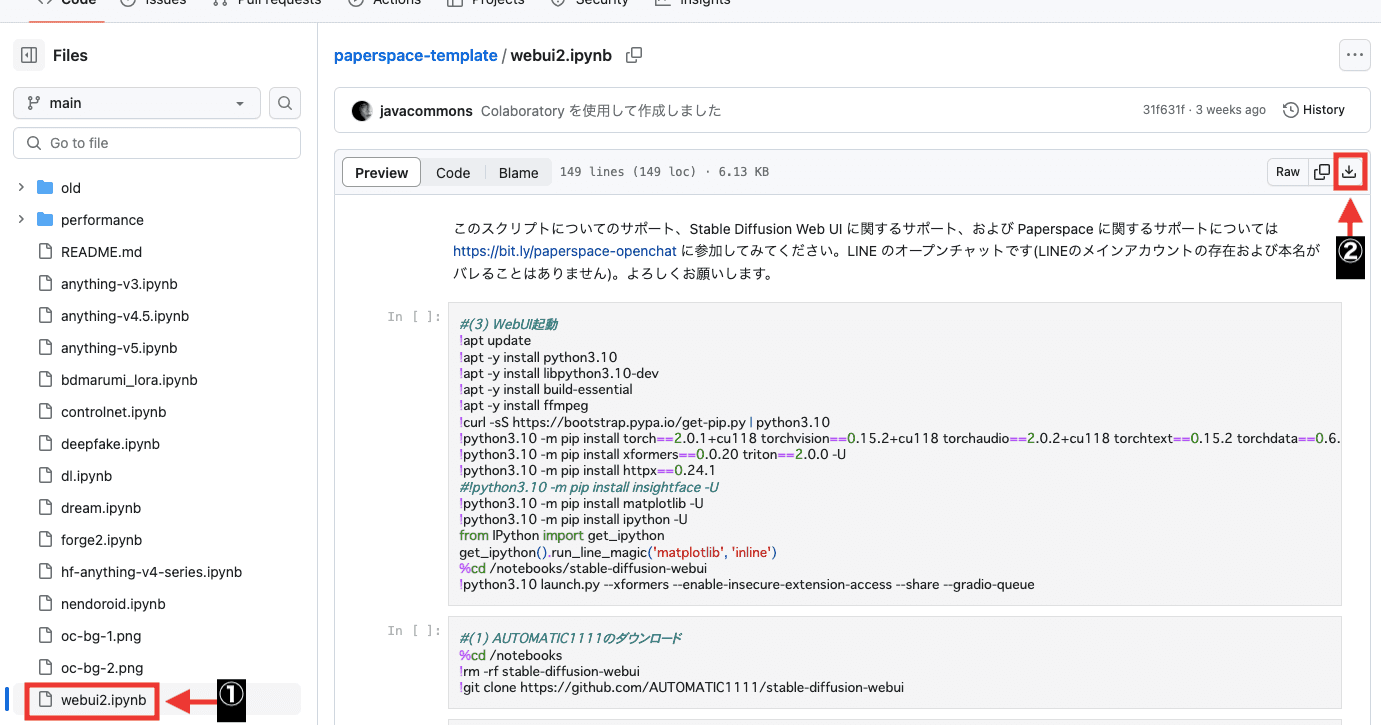Open the main branch dropdown

pyautogui.click(x=136, y=103)
